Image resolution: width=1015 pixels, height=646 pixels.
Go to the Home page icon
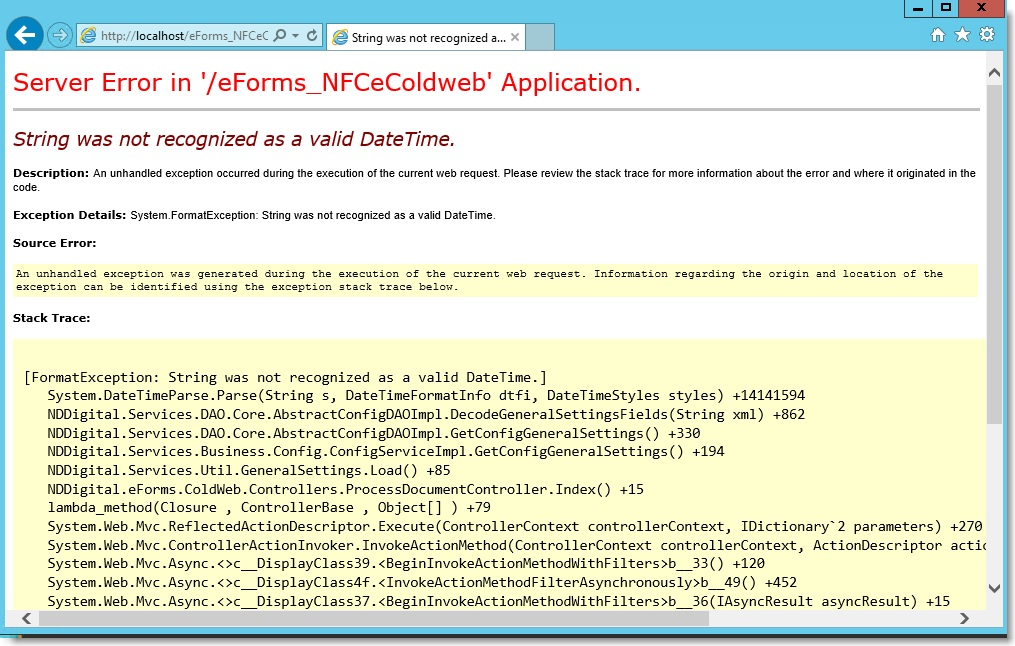click(x=938, y=35)
